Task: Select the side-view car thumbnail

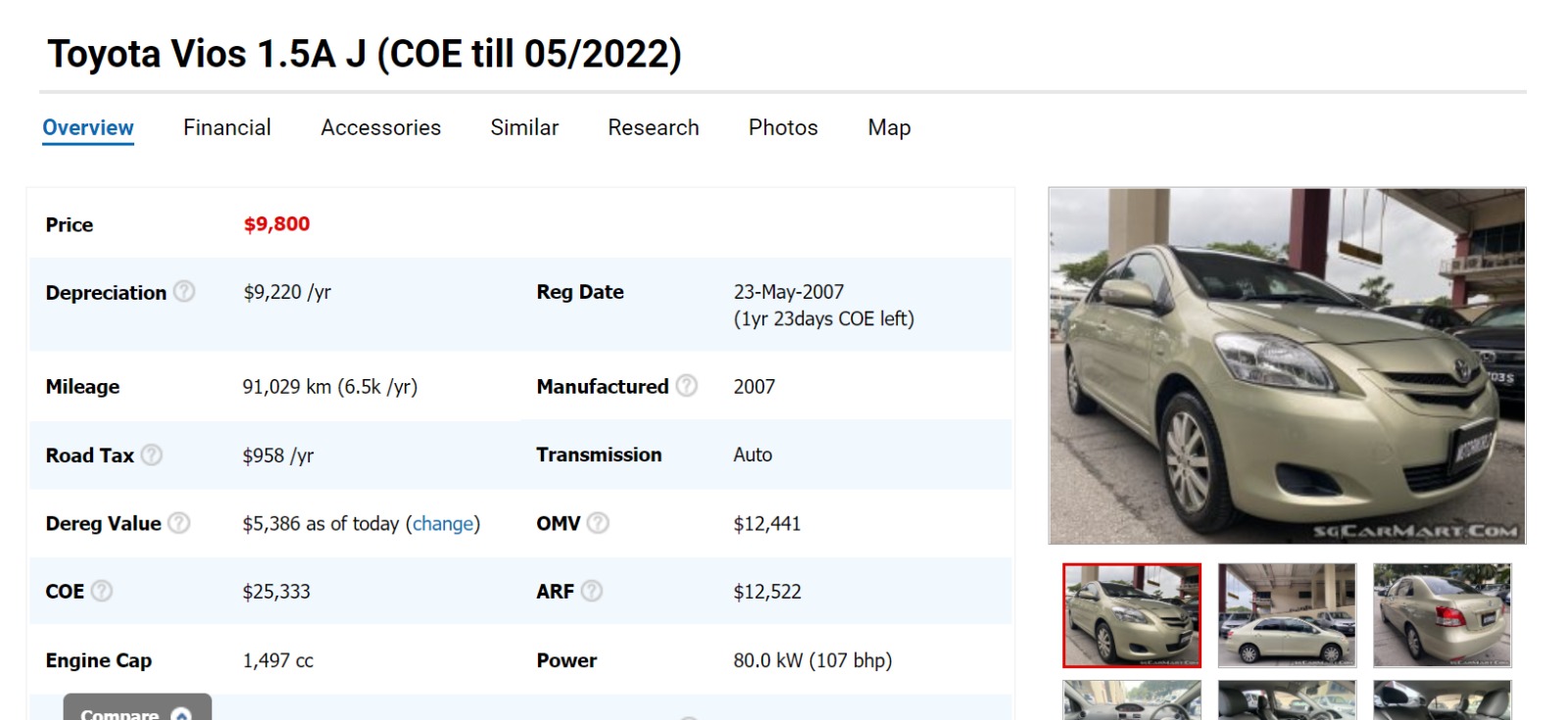Action: click(1287, 615)
